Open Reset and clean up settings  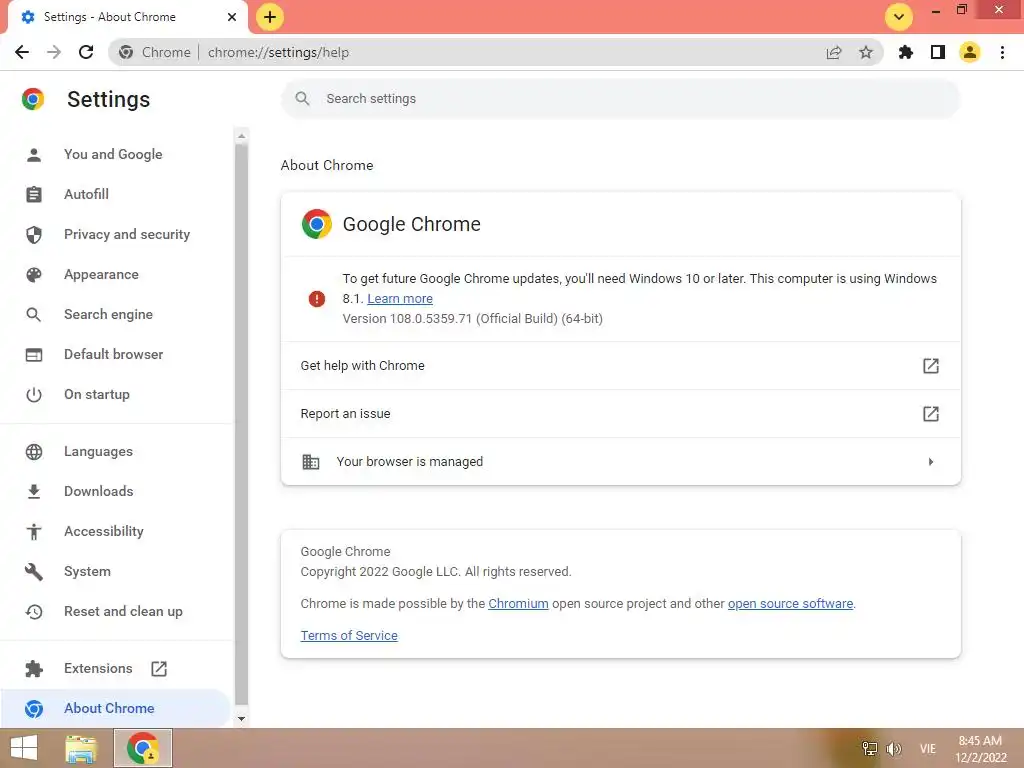click(x=123, y=611)
